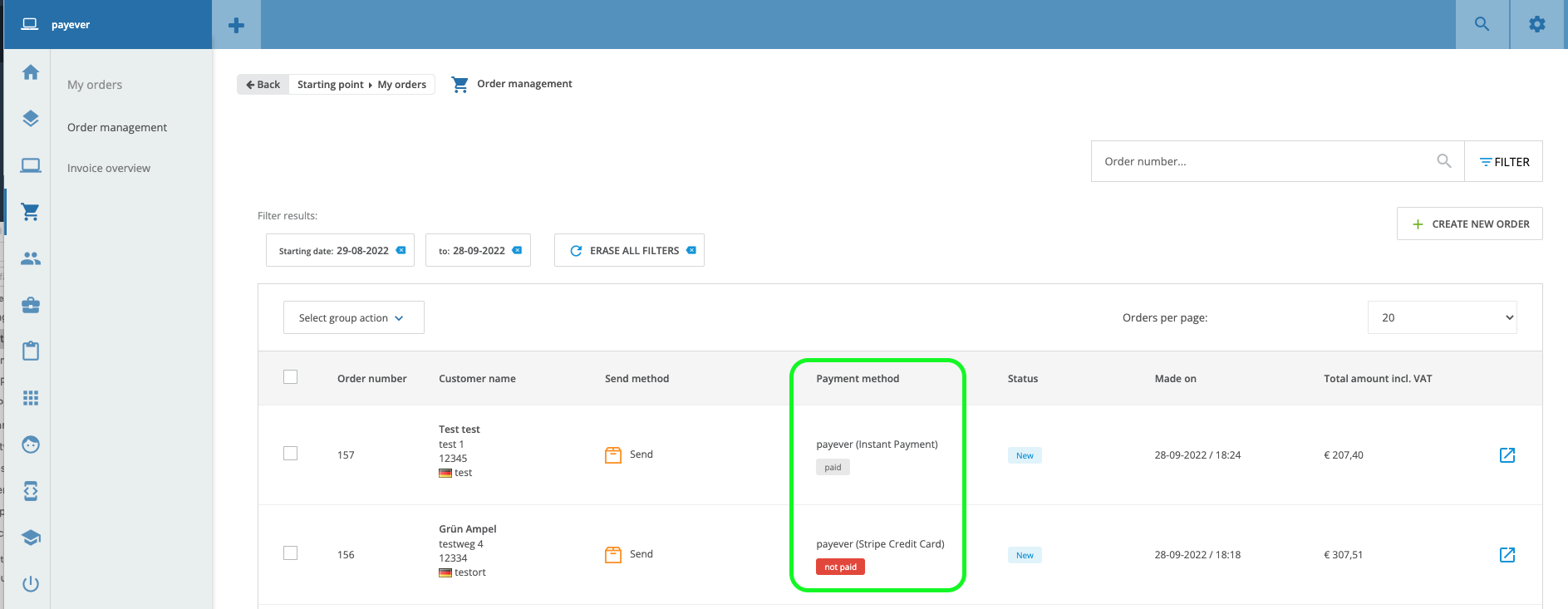The height and width of the screenshot is (609, 1568).
Task: Click the briefcase sidebar icon
Action: point(31,305)
